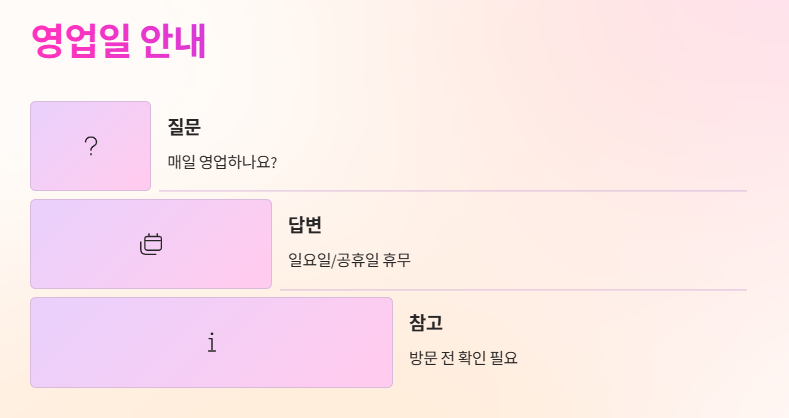Click the word 영업일 in the title
Viewport: 789px width, 418px height.
[81, 41]
